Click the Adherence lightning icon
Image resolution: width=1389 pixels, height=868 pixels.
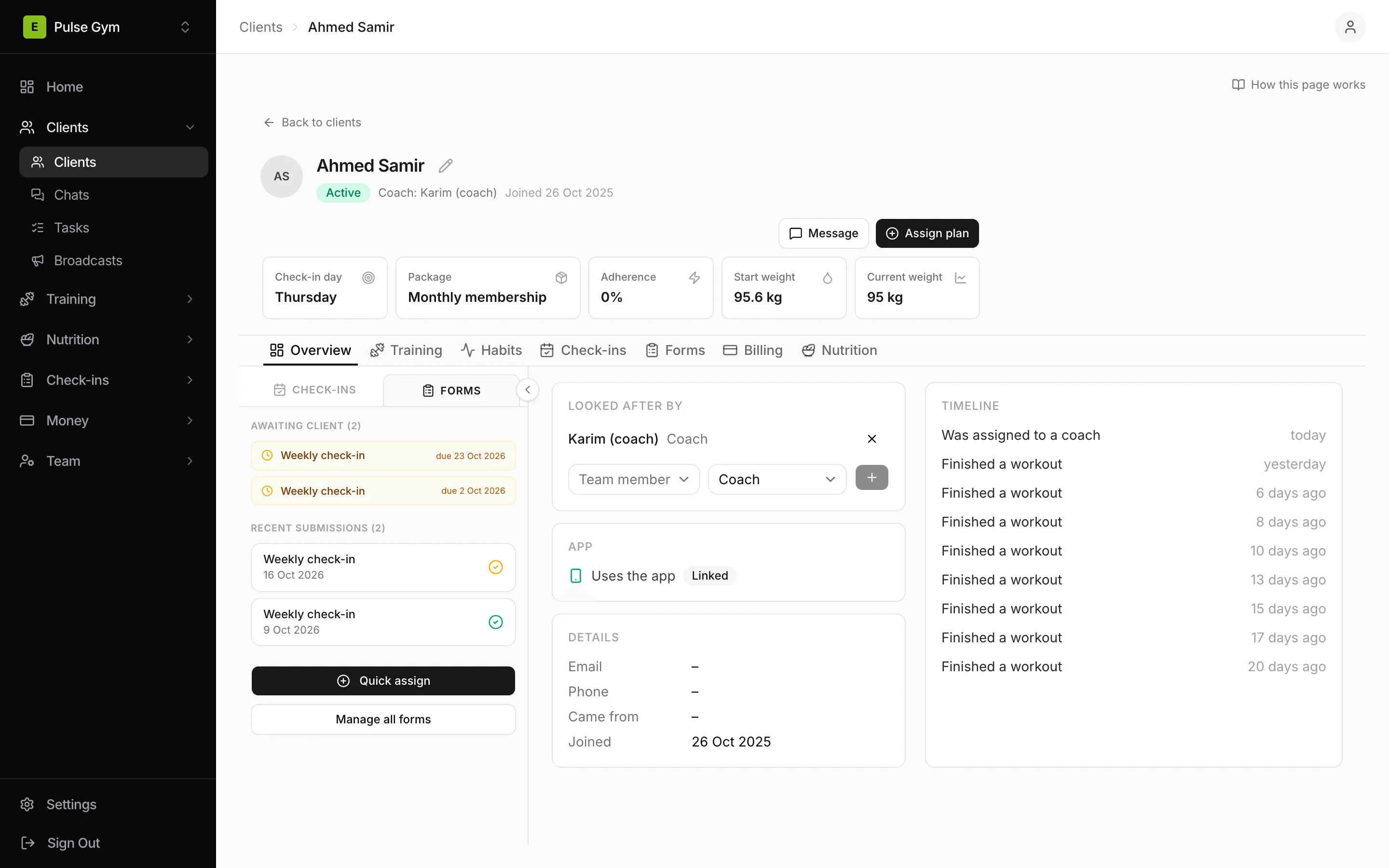(x=694, y=278)
